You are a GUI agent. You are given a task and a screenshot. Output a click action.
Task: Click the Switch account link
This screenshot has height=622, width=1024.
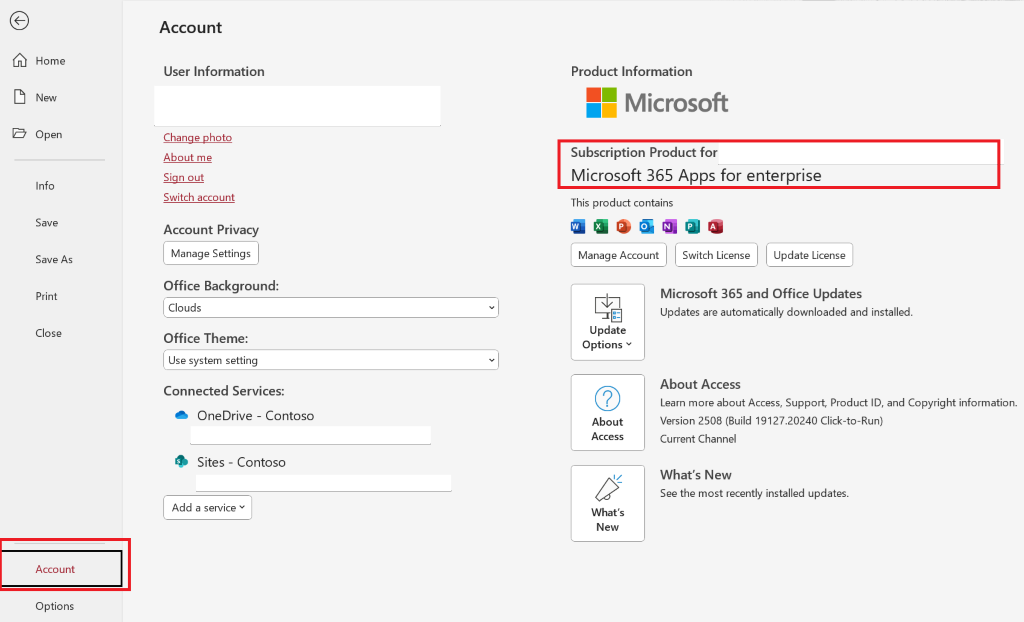[x=199, y=197]
